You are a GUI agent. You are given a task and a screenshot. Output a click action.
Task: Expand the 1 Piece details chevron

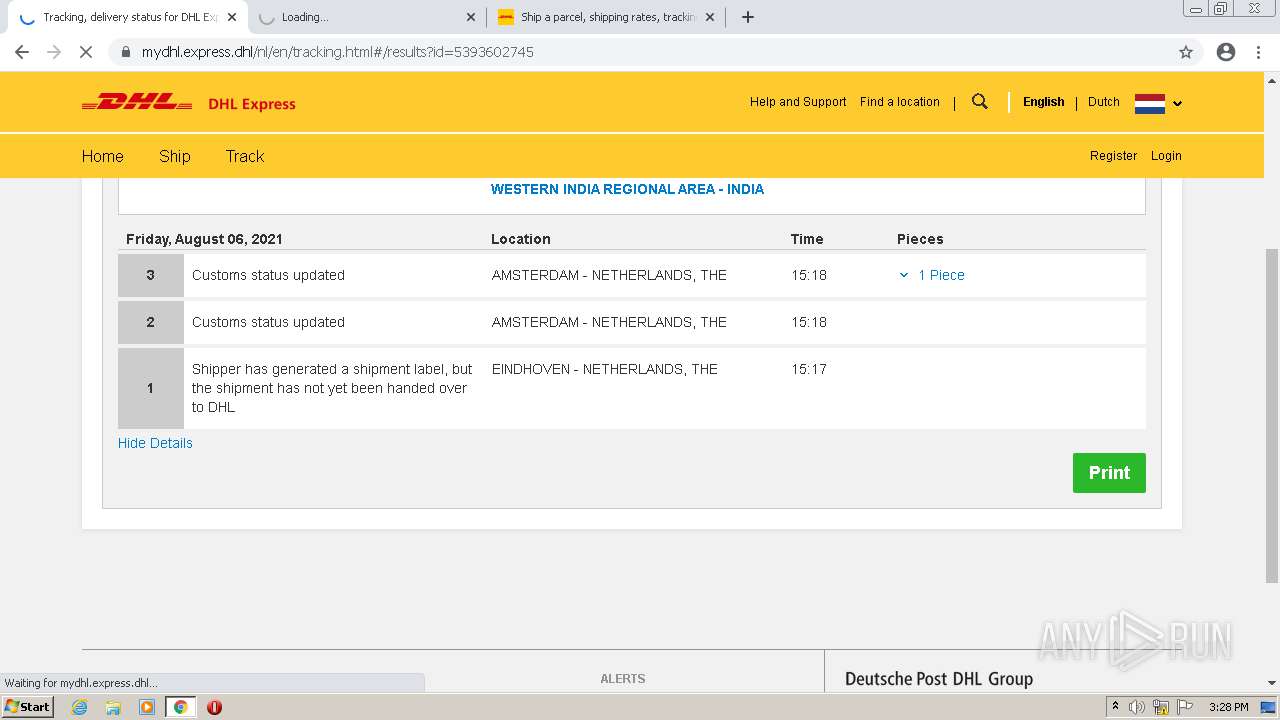[x=904, y=275]
